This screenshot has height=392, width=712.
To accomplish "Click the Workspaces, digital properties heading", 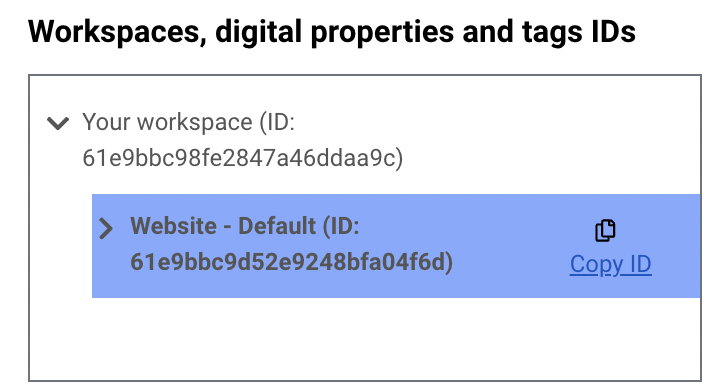I will [x=331, y=32].
